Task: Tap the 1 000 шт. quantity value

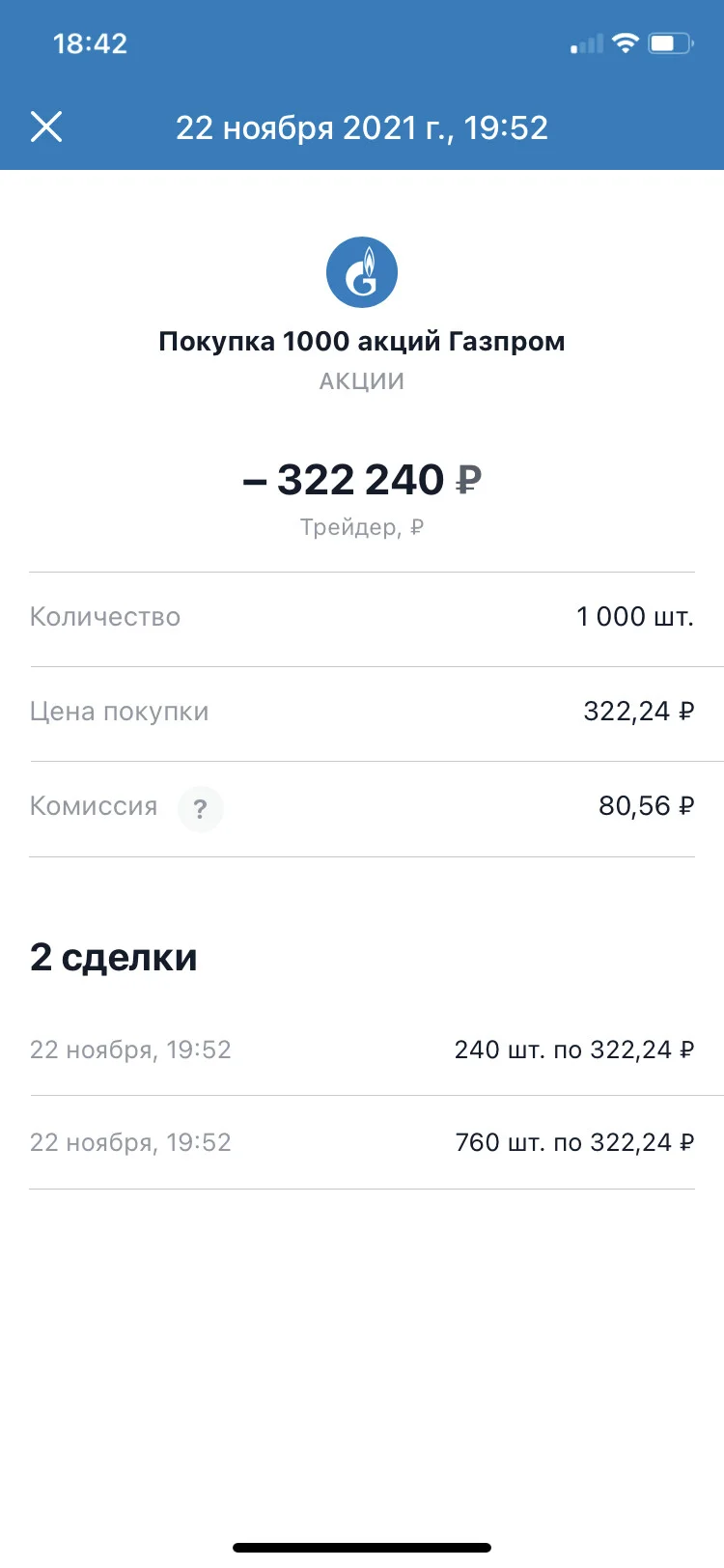Action: pos(635,617)
